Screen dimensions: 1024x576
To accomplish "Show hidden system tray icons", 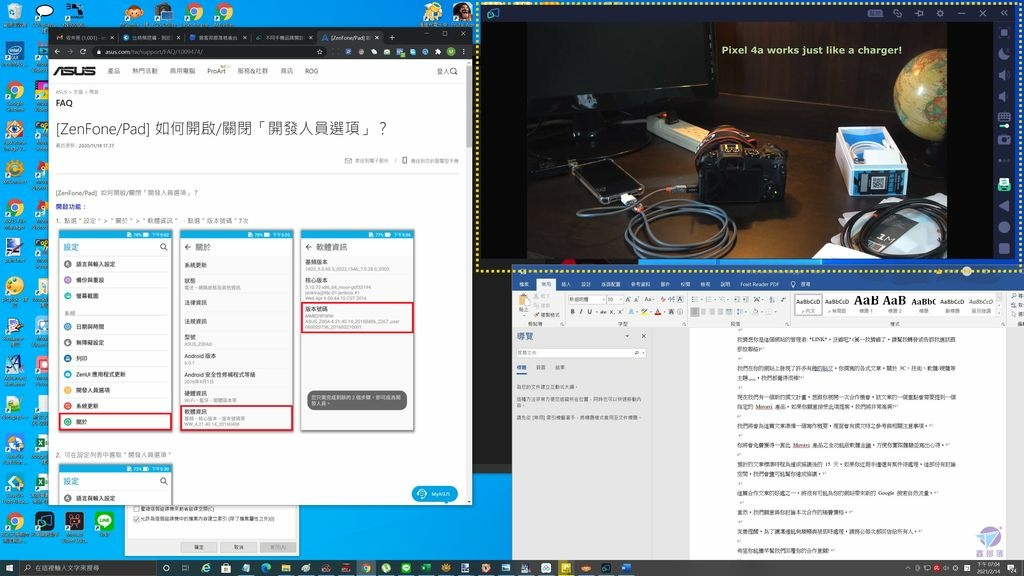I will point(908,568).
